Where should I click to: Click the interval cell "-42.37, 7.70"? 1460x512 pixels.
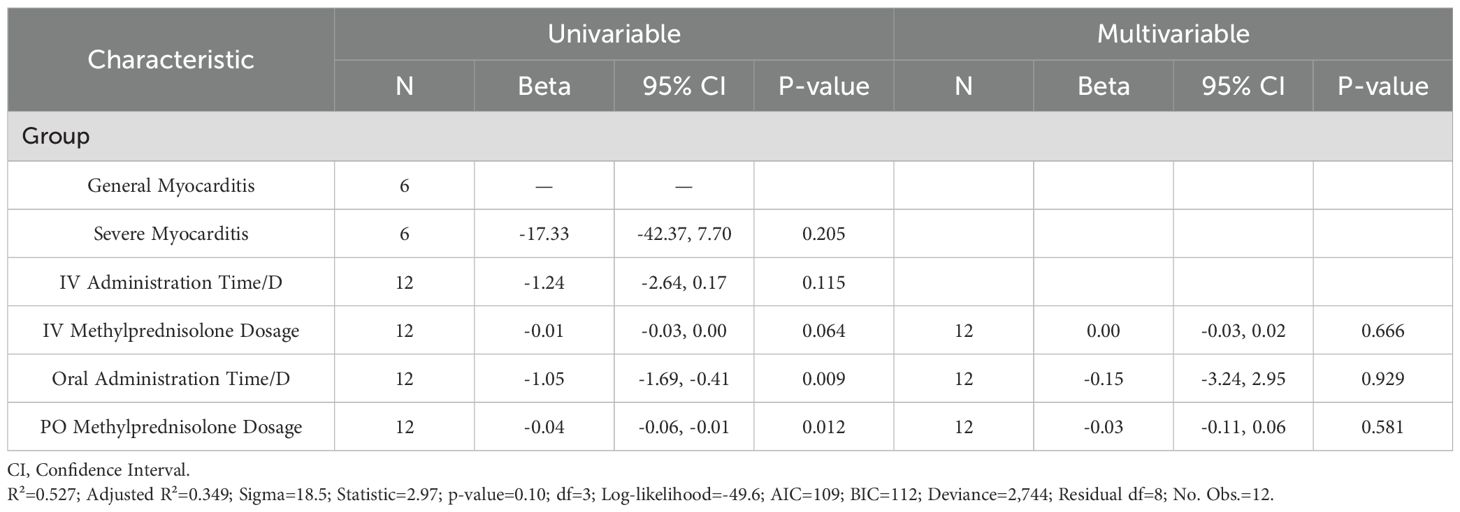coord(684,234)
